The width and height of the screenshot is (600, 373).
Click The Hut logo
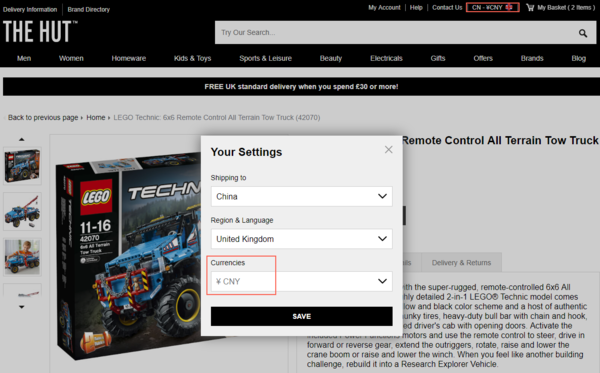[x=40, y=31]
